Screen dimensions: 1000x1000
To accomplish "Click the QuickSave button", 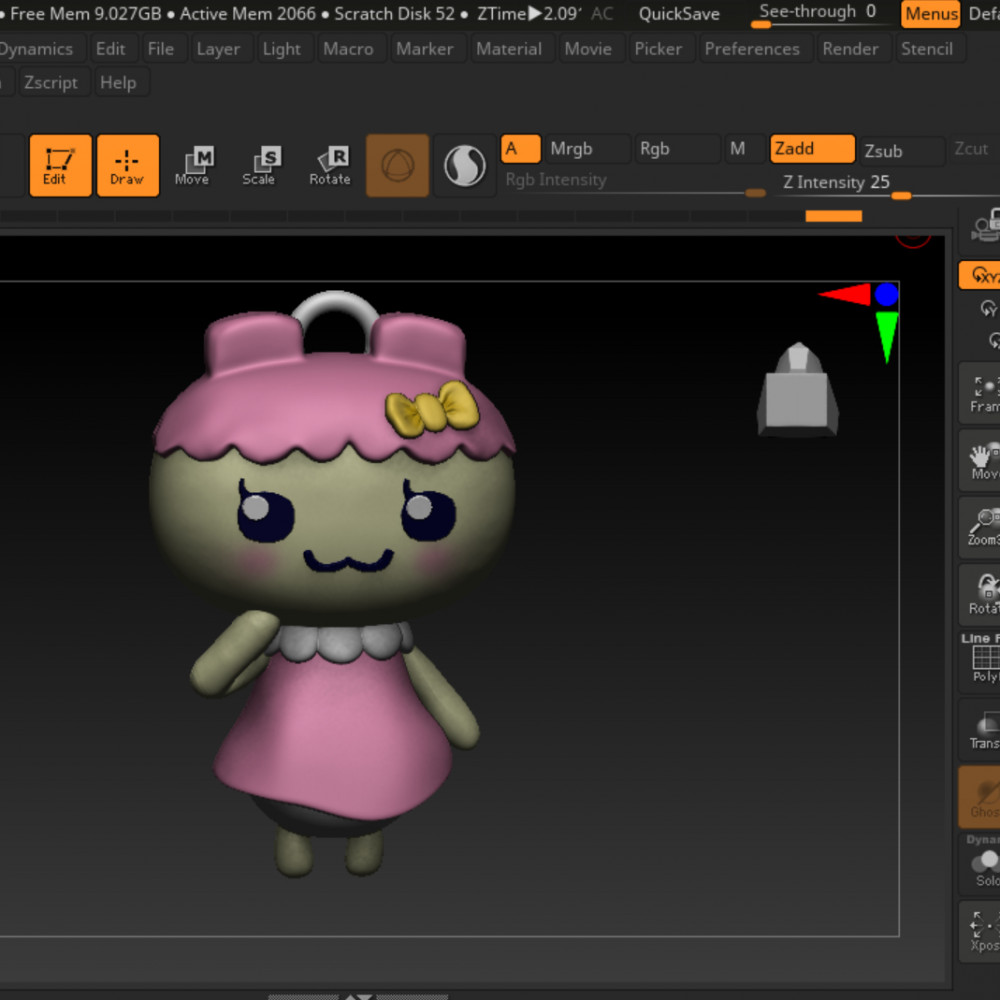I will click(x=679, y=13).
